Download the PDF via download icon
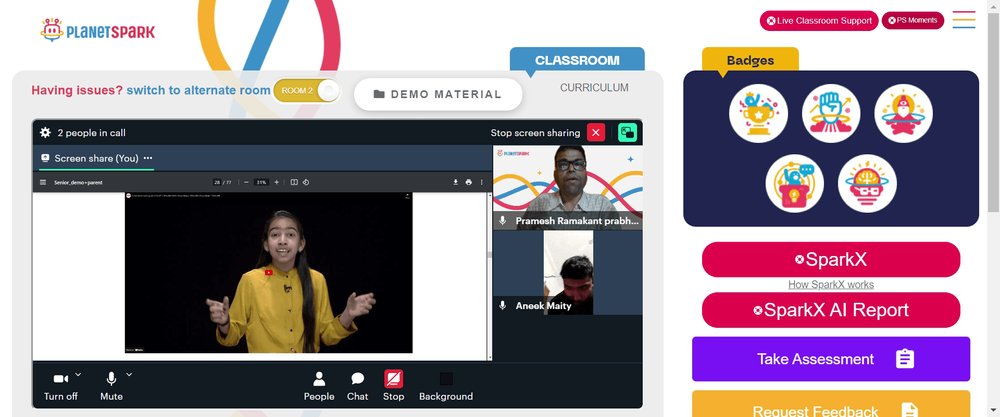 click(x=456, y=182)
